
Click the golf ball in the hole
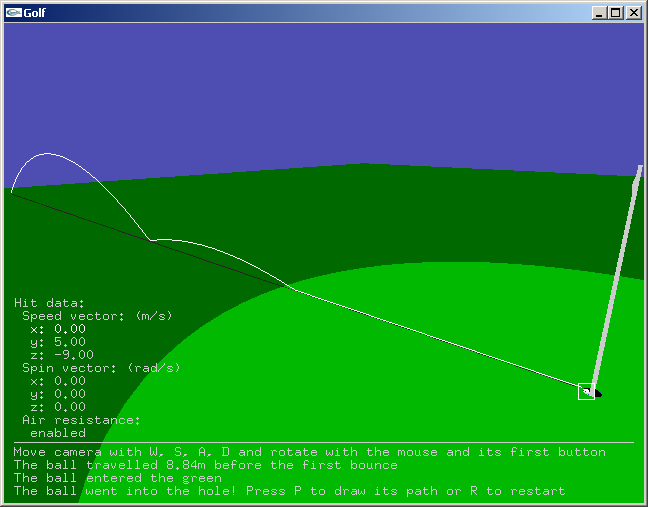pos(586,391)
